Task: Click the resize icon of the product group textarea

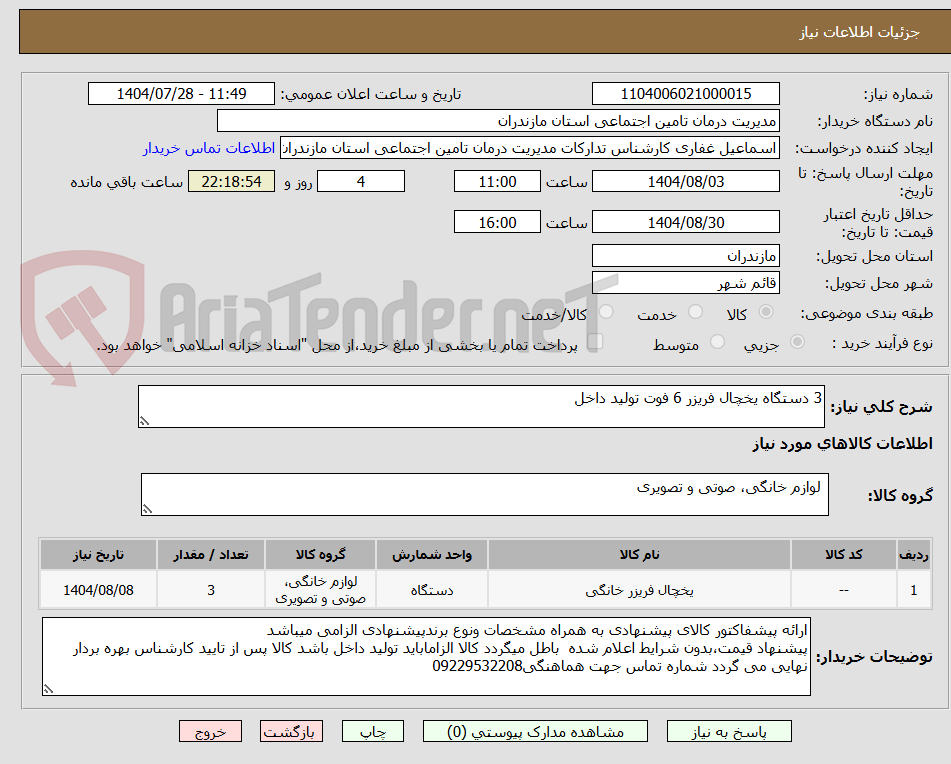Action: coord(146,511)
